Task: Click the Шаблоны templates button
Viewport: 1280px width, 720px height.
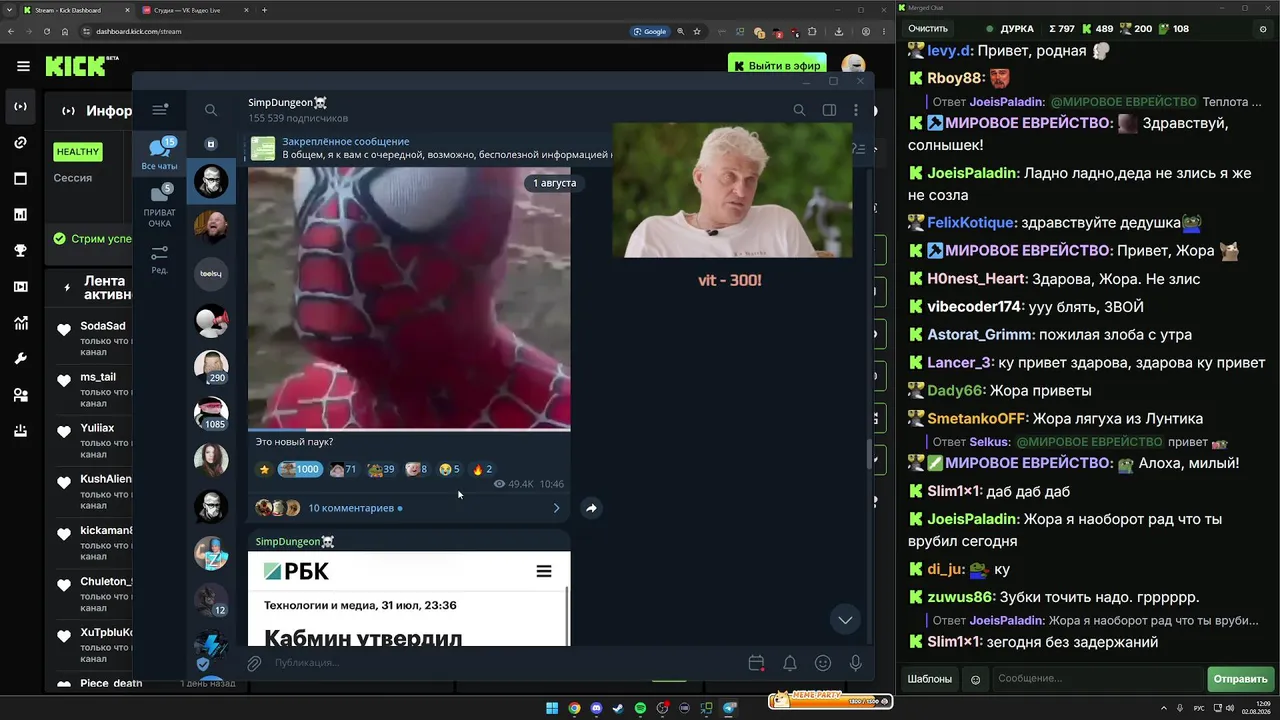Action: tap(929, 679)
